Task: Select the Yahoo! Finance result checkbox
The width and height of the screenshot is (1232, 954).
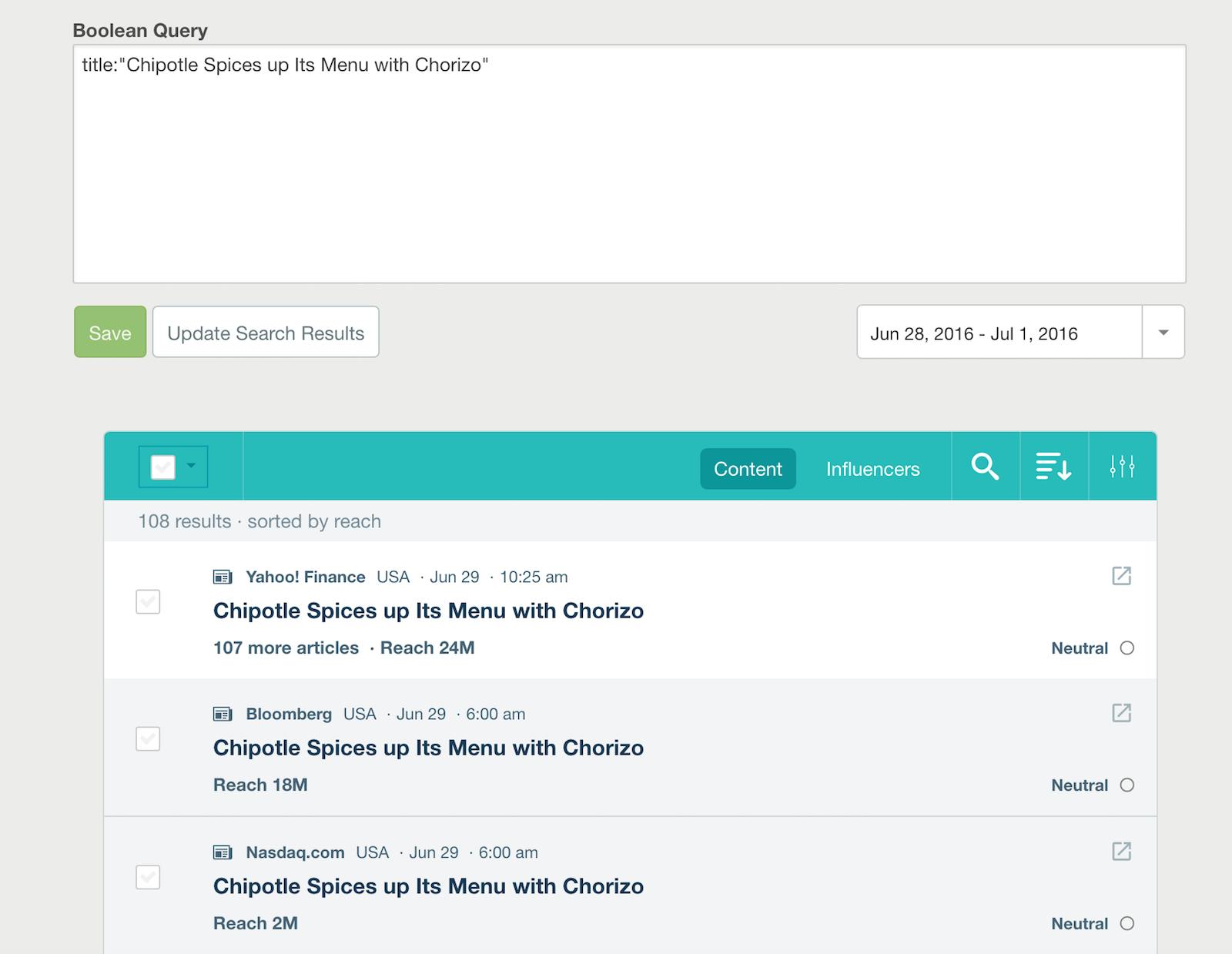Action: [148, 601]
